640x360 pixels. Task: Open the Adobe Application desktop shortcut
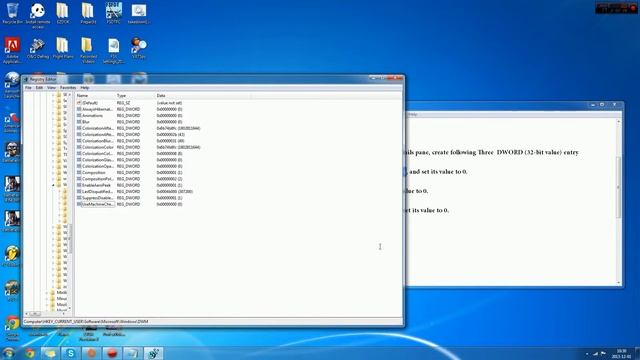[x=12, y=50]
